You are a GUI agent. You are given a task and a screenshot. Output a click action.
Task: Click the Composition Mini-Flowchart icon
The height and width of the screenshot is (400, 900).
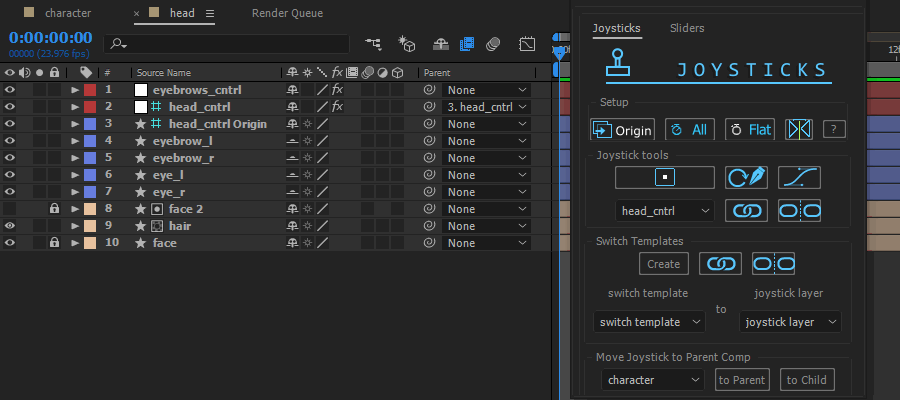tap(373, 44)
